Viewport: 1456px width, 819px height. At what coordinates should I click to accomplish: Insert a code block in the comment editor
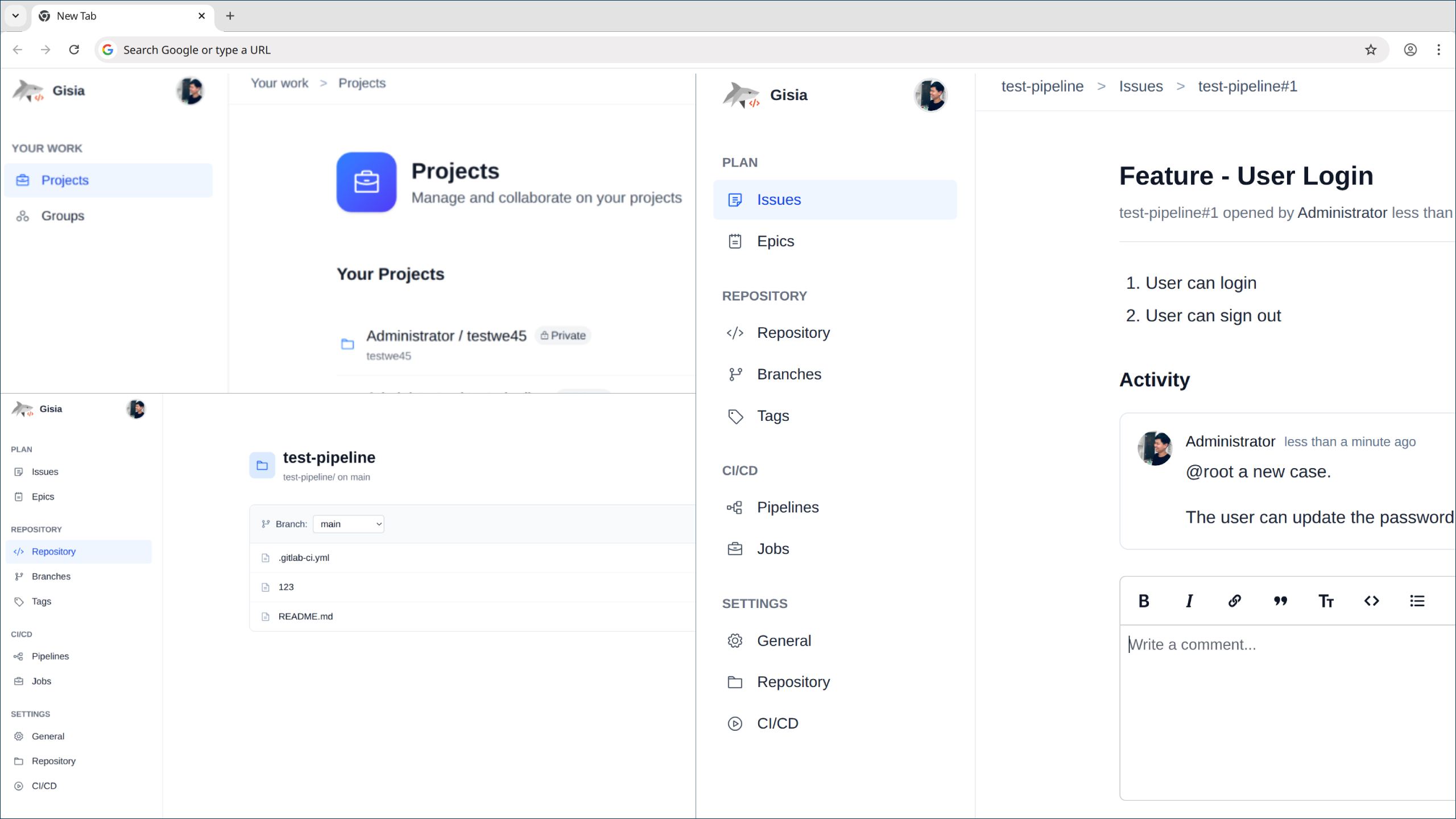point(1371,601)
